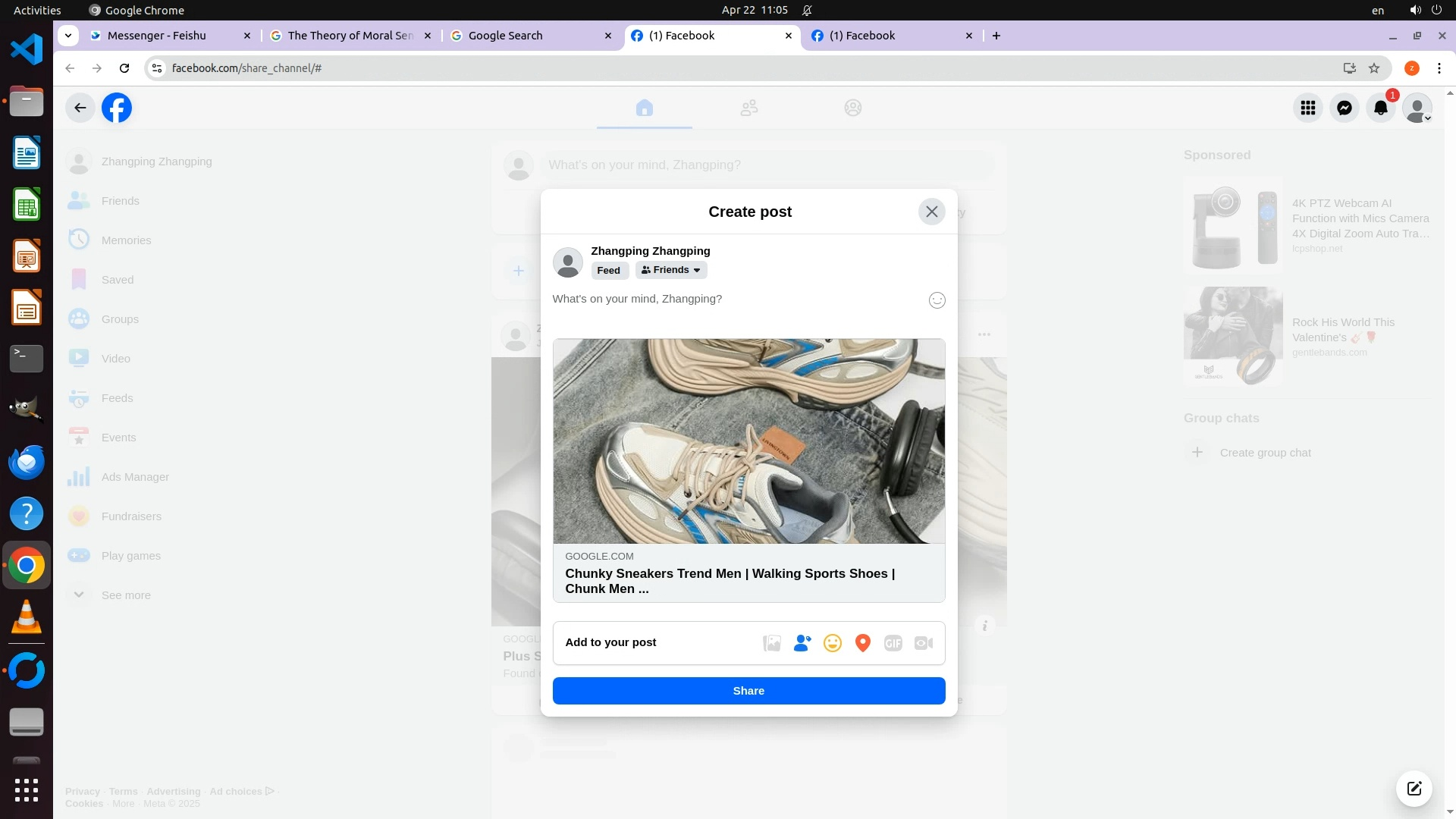Click the Check in location pin icon

(x=862, y=643)
